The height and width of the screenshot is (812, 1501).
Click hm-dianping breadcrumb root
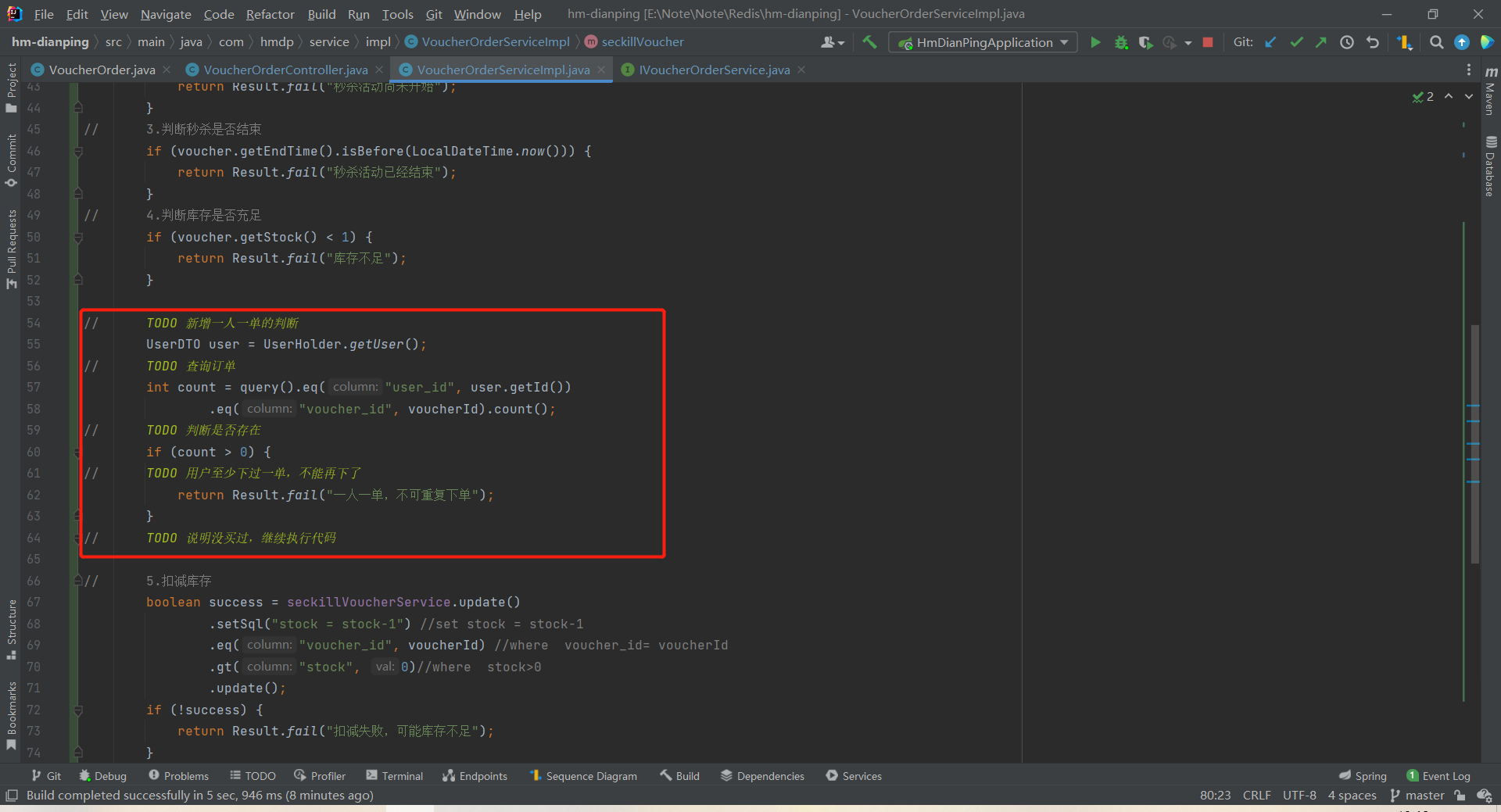pyautogui.click(x=50, y=41)
